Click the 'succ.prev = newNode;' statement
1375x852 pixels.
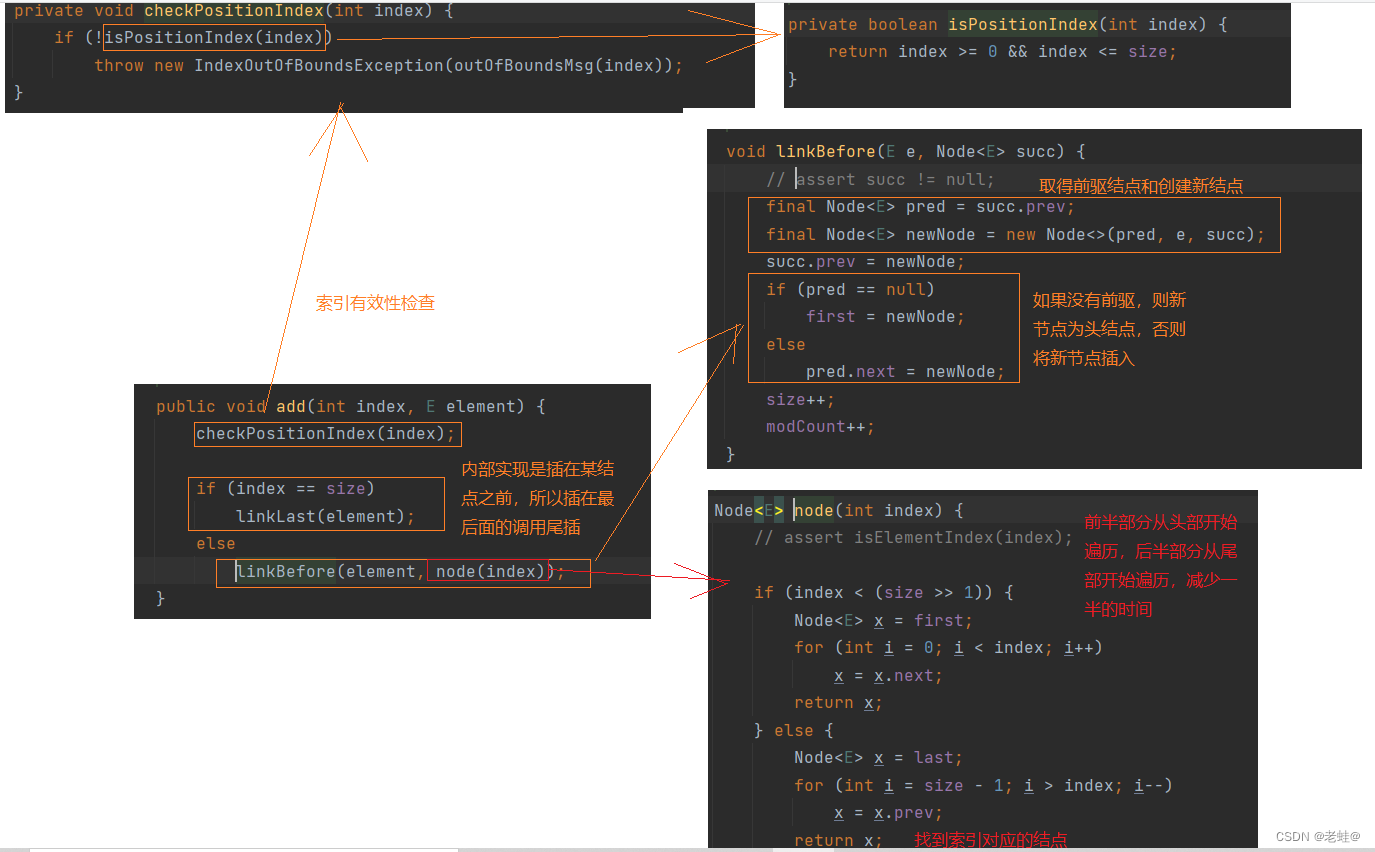(865, 262)
